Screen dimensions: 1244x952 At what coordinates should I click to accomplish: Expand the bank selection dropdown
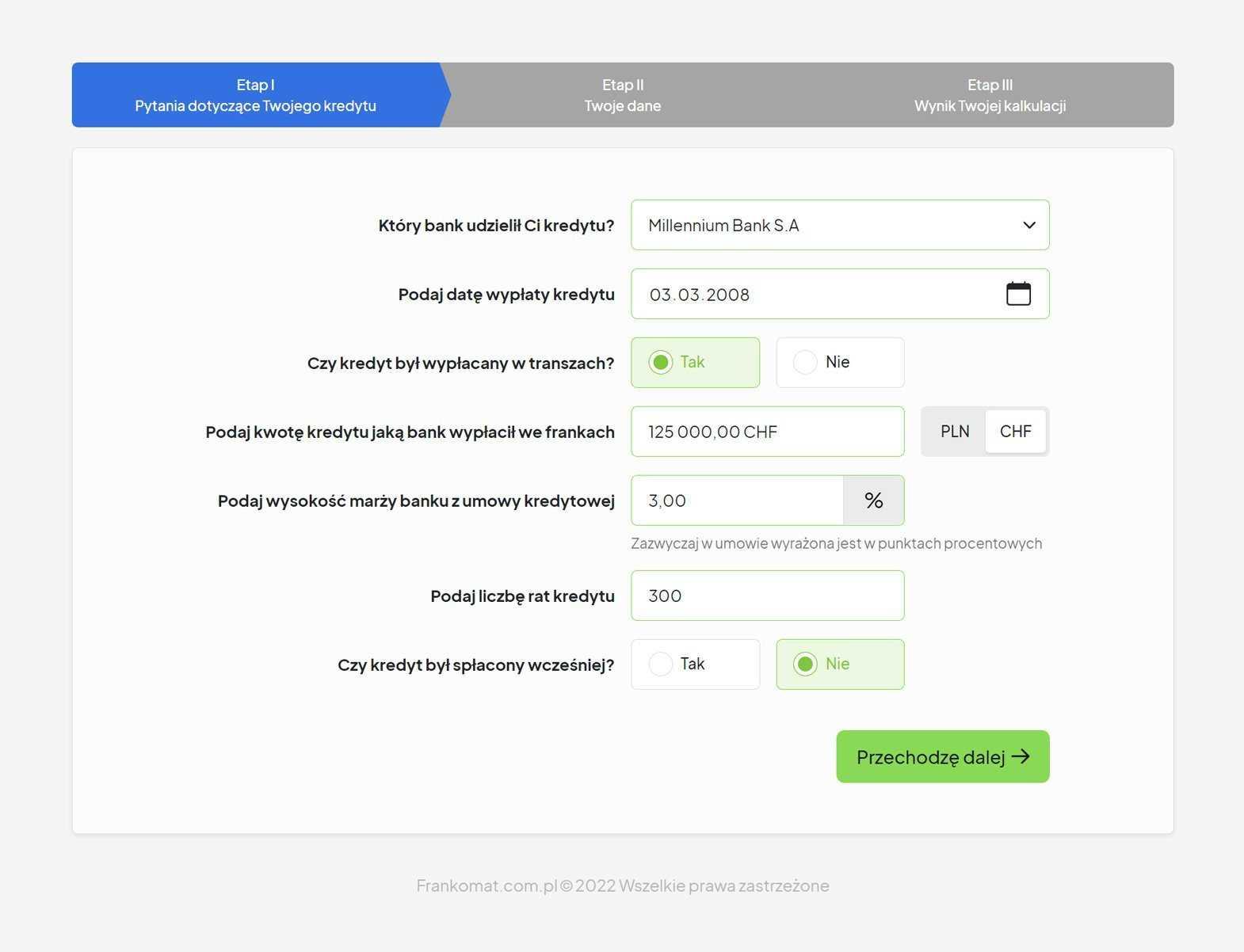(x=840, y=225)
